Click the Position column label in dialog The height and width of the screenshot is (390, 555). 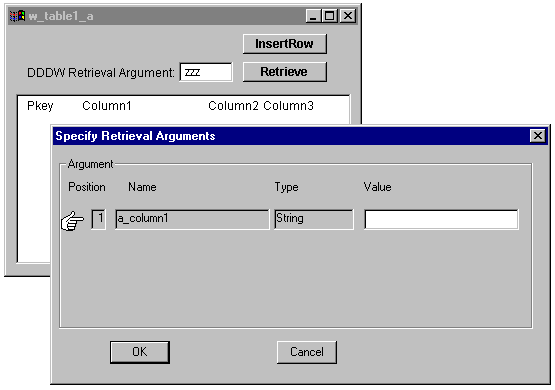(87, 187)
